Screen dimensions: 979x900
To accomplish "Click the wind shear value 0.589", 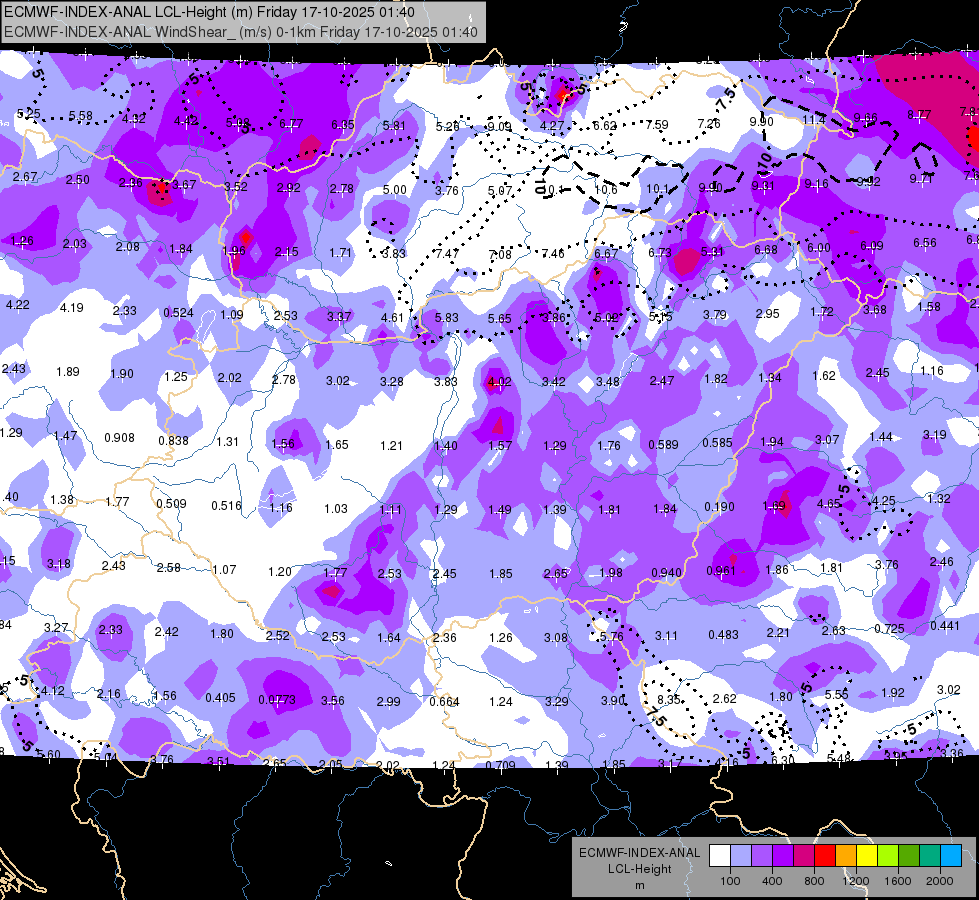I will pyautogui.click(x=663, y=445).
